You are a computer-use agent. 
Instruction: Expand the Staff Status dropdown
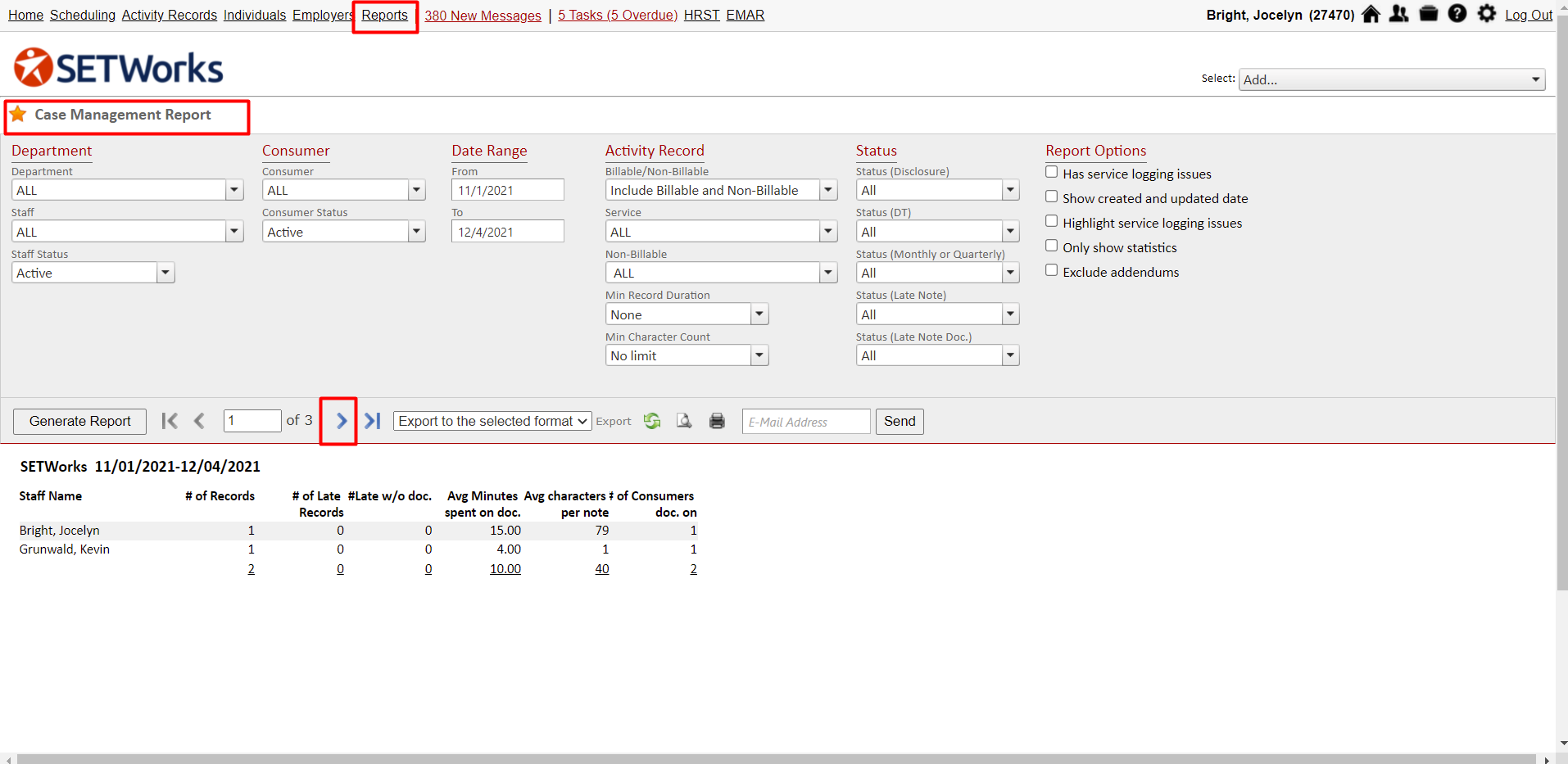tap(165, 273)
